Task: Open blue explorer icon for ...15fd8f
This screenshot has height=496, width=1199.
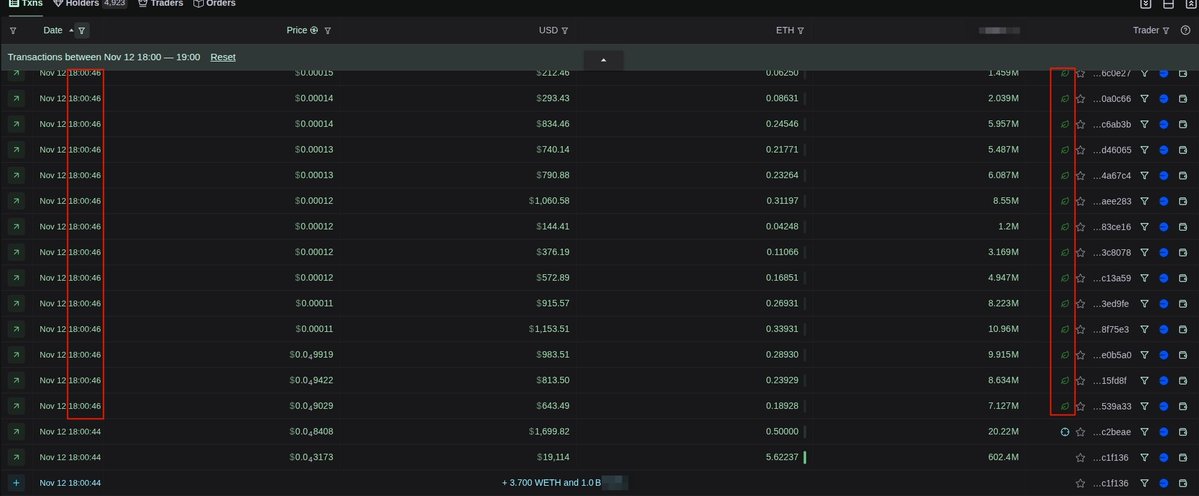Action: point(1164,381)
